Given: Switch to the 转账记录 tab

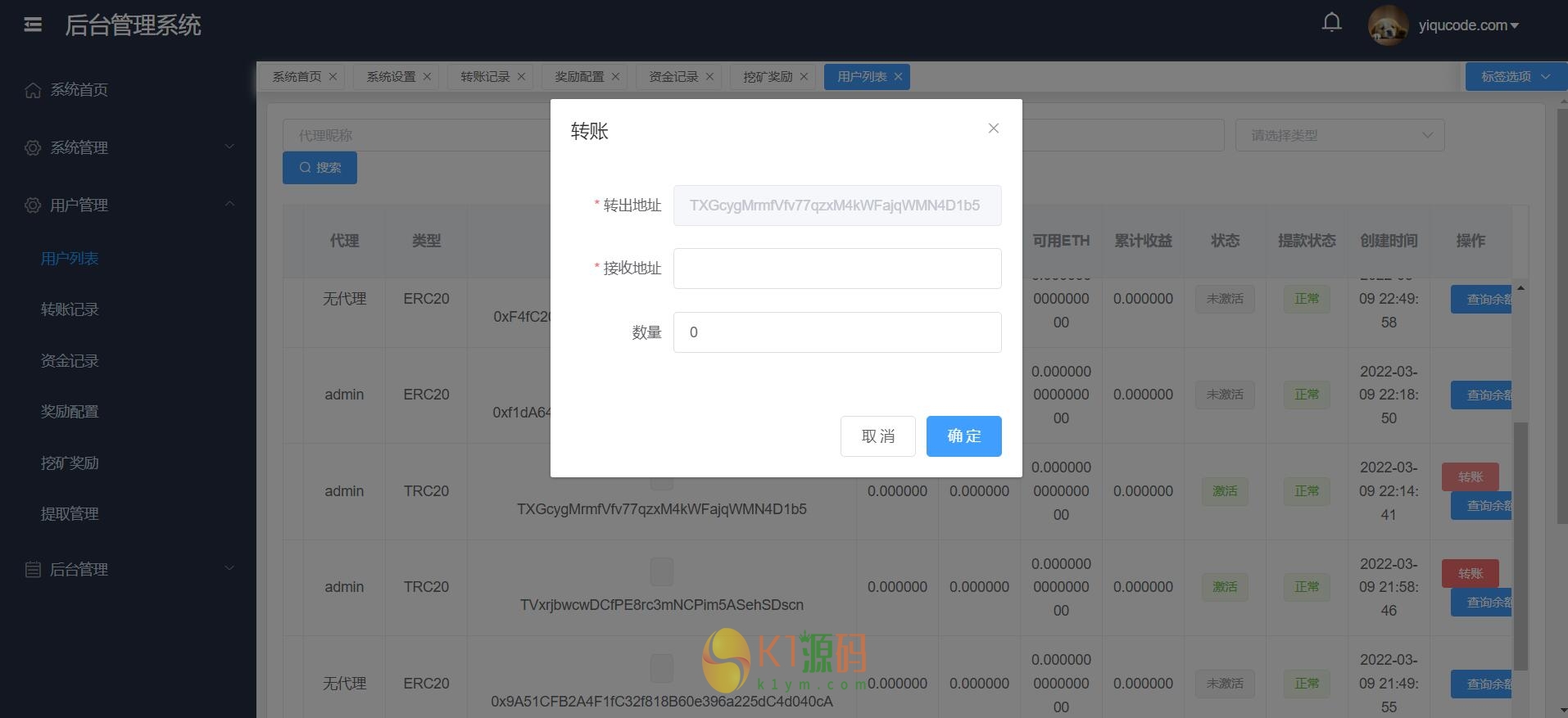Looking at the screenshot, I should pyautogui.click(x=485, y=77).
